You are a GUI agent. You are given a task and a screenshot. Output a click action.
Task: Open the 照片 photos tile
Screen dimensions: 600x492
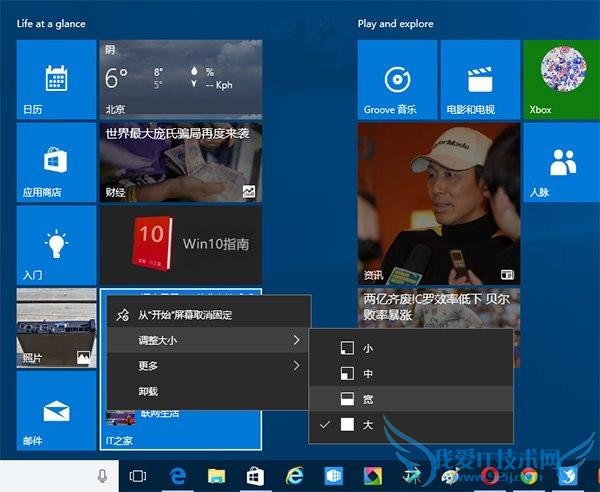click(x=56, y=327)
